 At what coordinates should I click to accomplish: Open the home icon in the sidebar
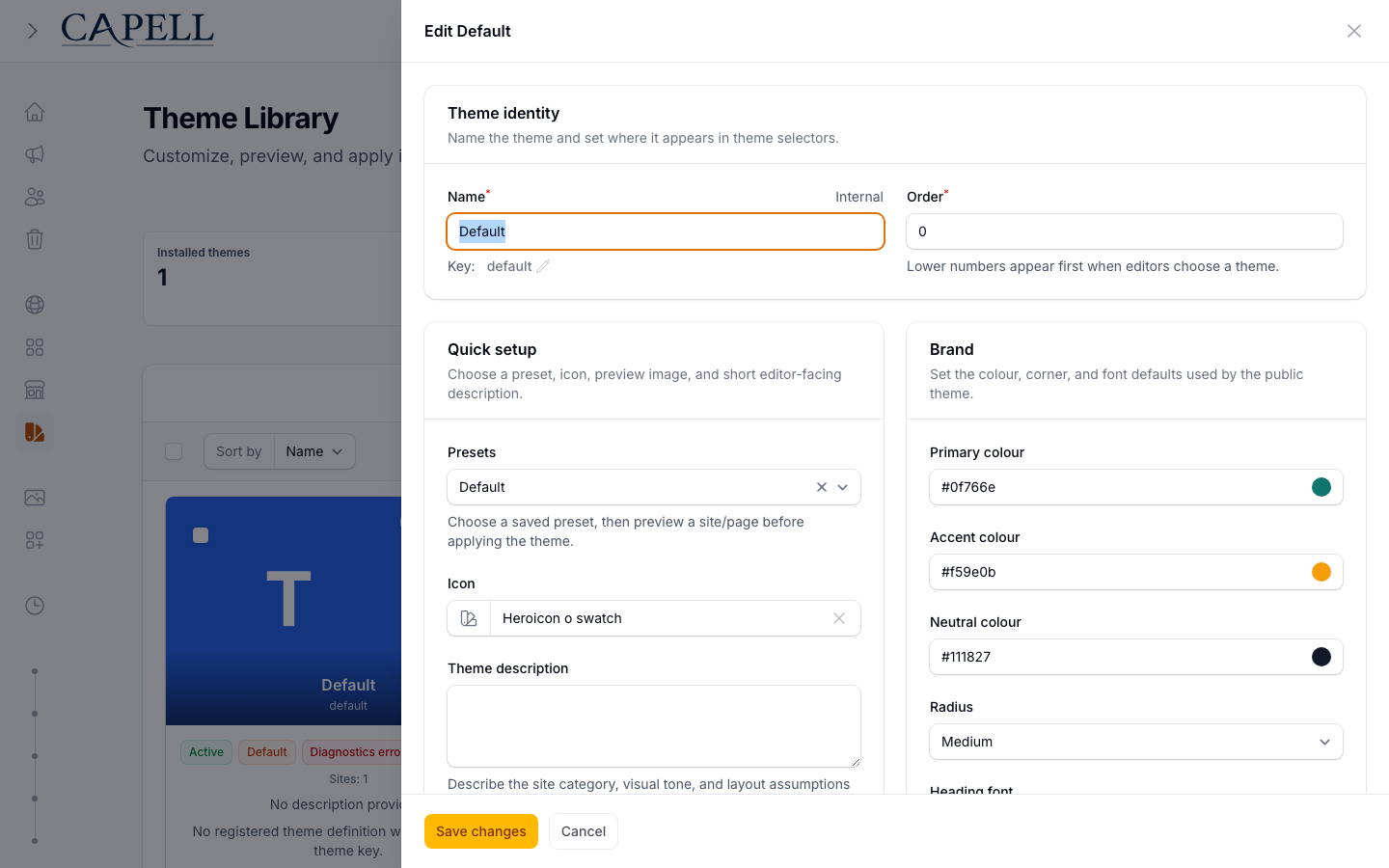click(35, 112)
